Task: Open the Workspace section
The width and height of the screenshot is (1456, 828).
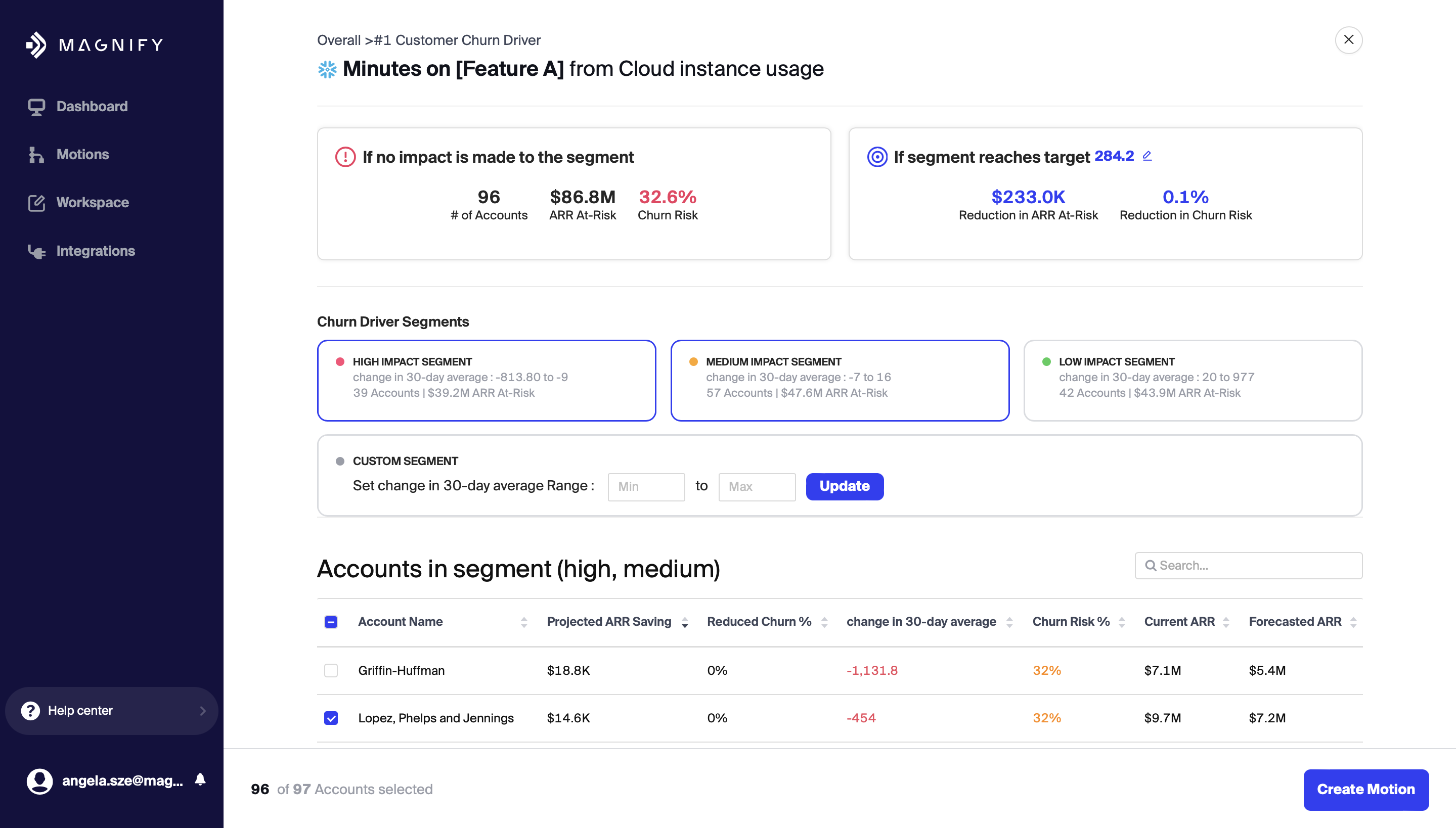Action: point(92,202)
